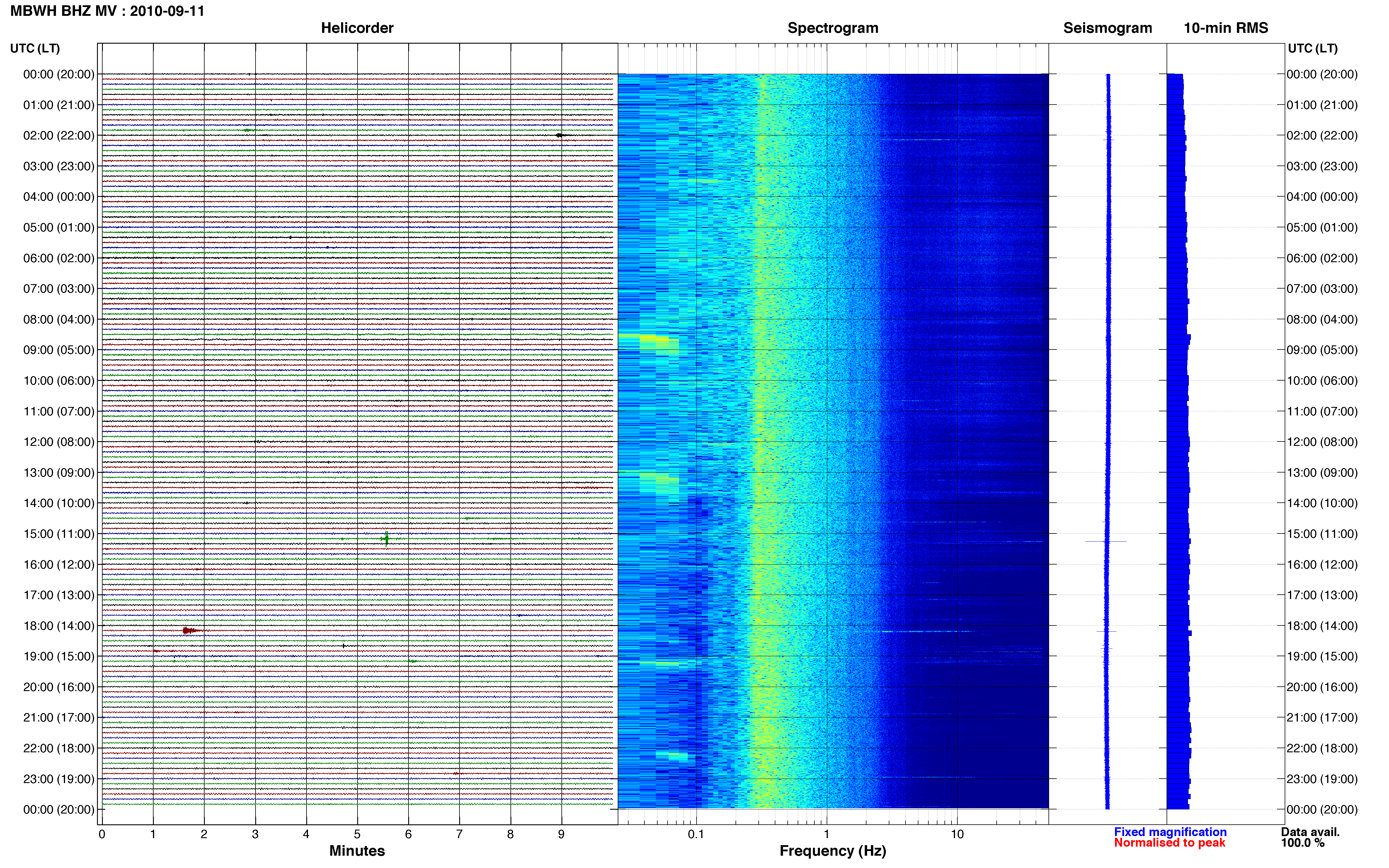This screenshot has height=868, width=1389.
Task: Click the right-side 01:00 (21:00) time label
Action: [1322, 105]
